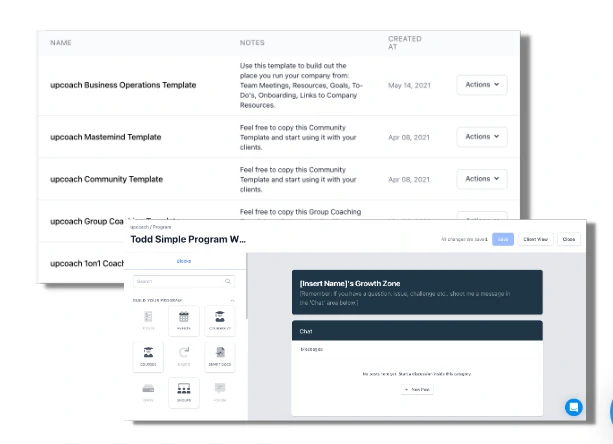Select upcoach Community Template name
Image resolution: width=613 pixels, height=444 pixels.
click(x=106, y=179)
